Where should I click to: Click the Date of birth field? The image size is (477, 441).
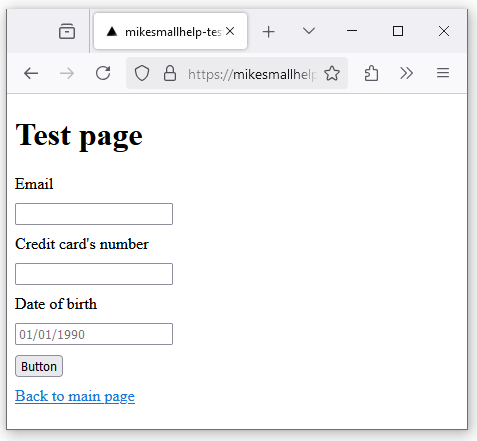pyautogui.click(x=94, y=334)
